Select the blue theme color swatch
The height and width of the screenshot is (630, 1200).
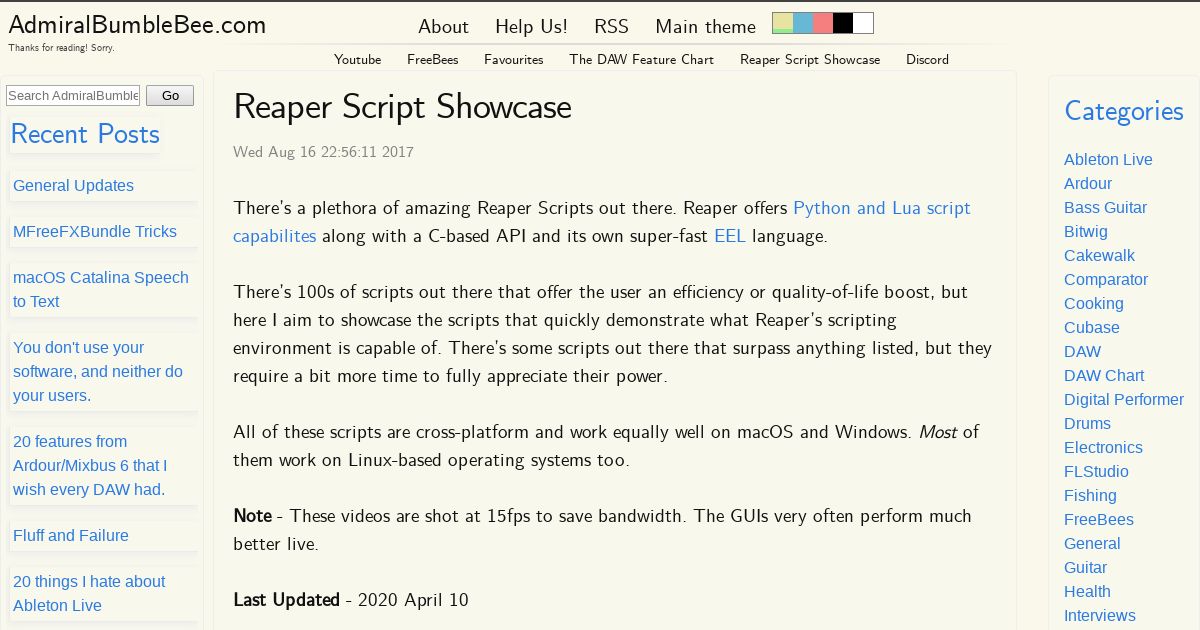pyautogui.click(x=803, y=23)
